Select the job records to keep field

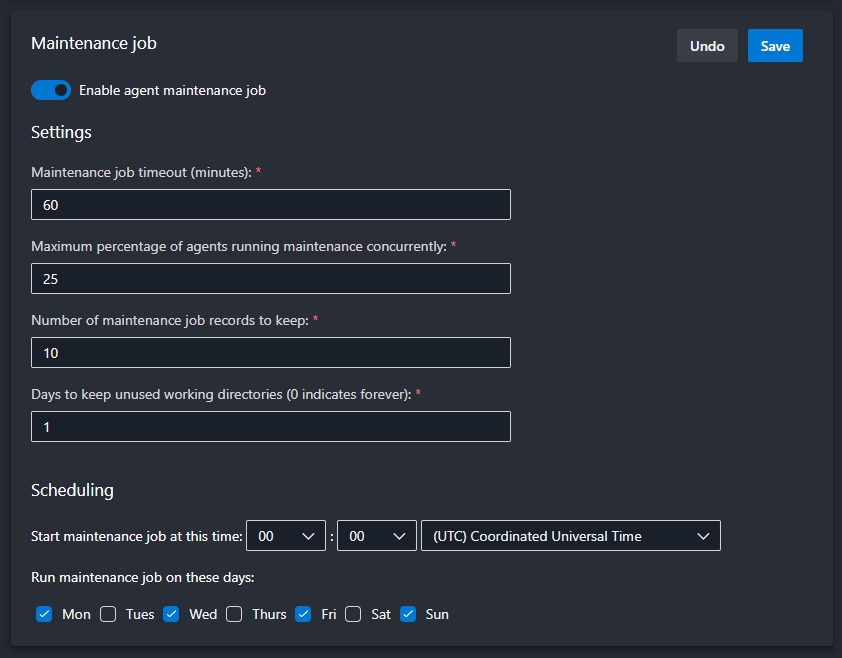pos(271,353)
